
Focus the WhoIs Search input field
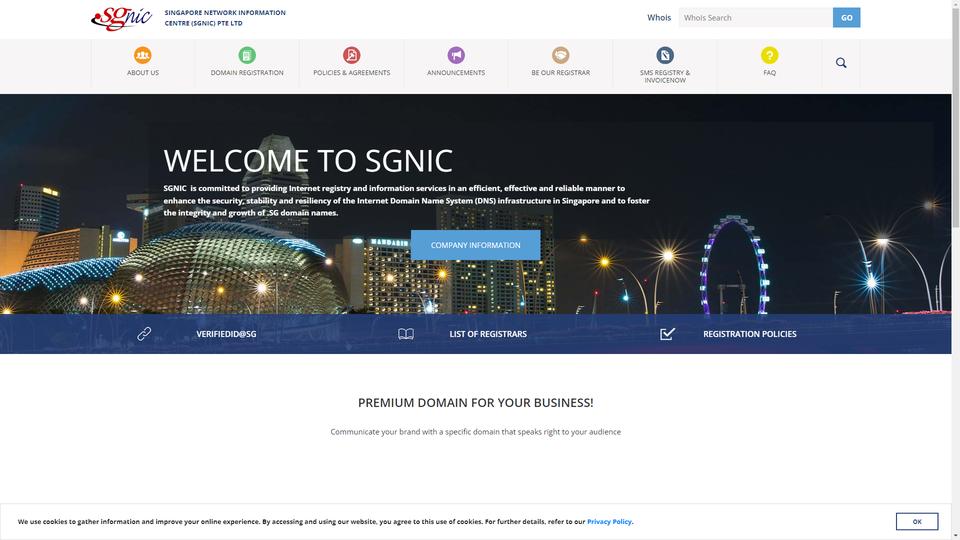pos(756,18)
